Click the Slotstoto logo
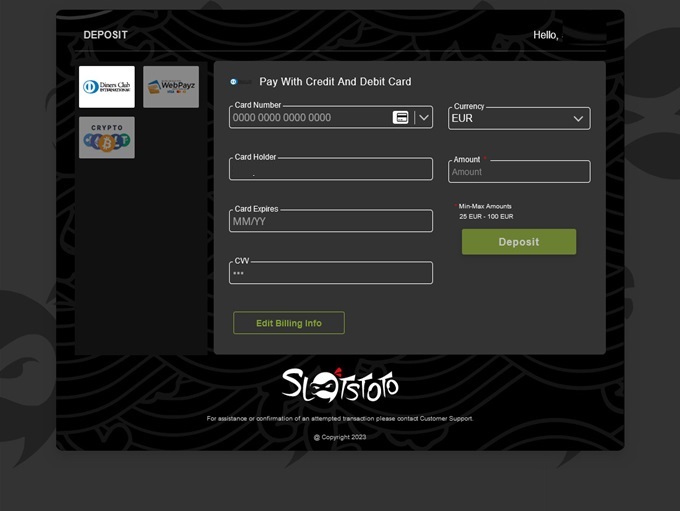This screenshot has width=680, height=511. click(340, 384)
